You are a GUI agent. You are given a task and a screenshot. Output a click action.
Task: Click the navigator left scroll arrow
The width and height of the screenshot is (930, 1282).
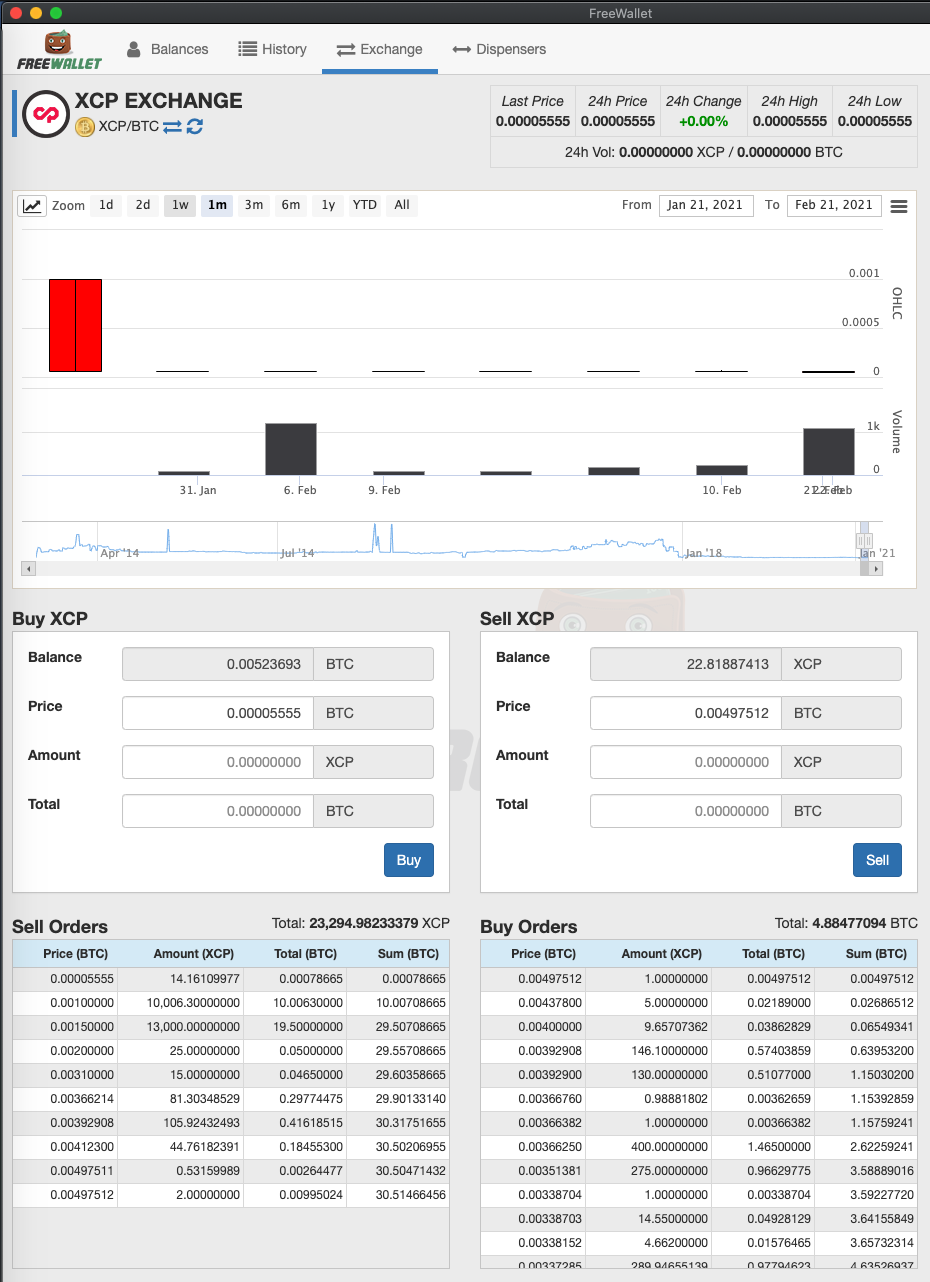[28, 568]
